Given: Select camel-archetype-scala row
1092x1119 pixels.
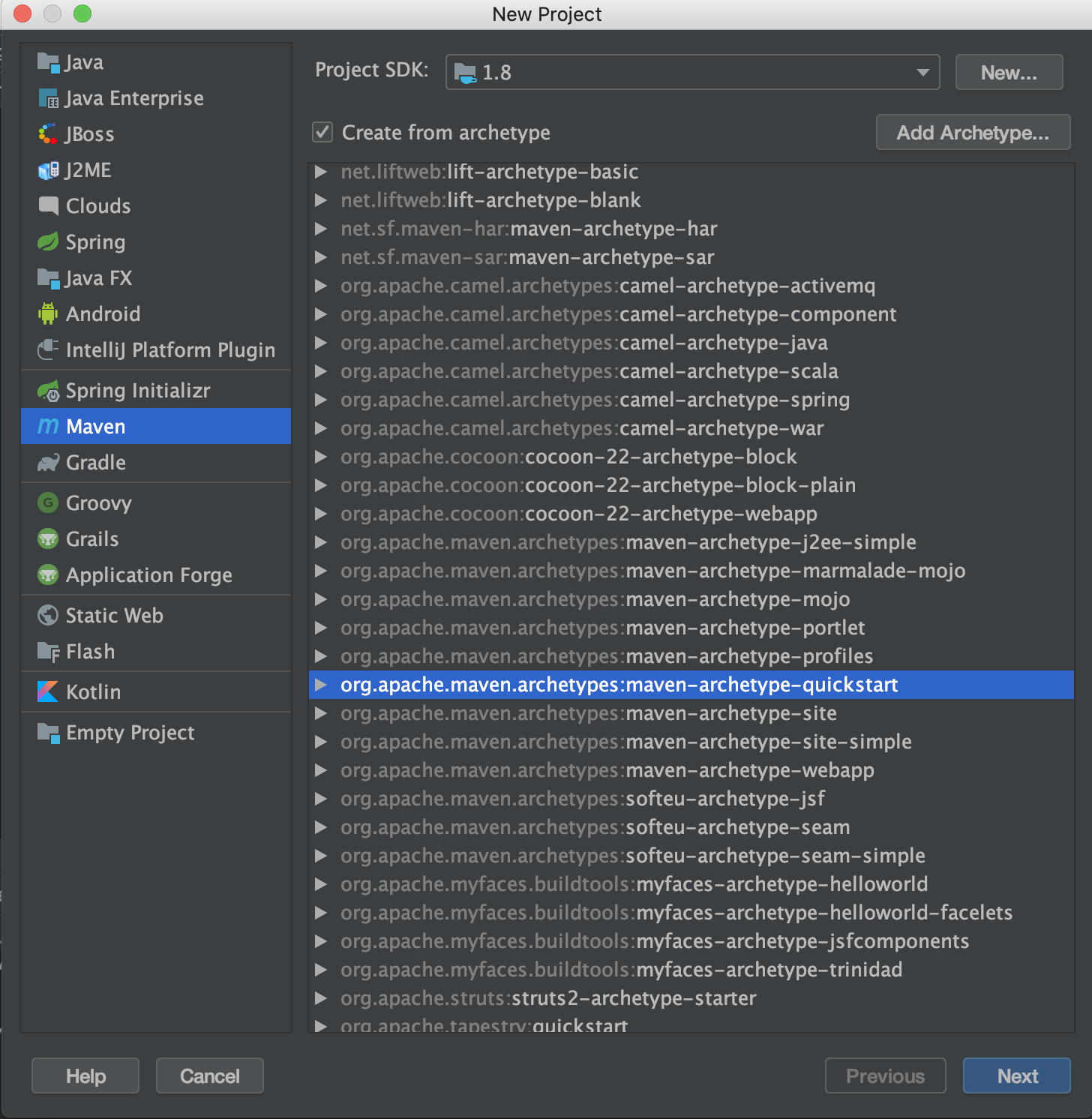Looking at the screenshot, I should 691,370.
